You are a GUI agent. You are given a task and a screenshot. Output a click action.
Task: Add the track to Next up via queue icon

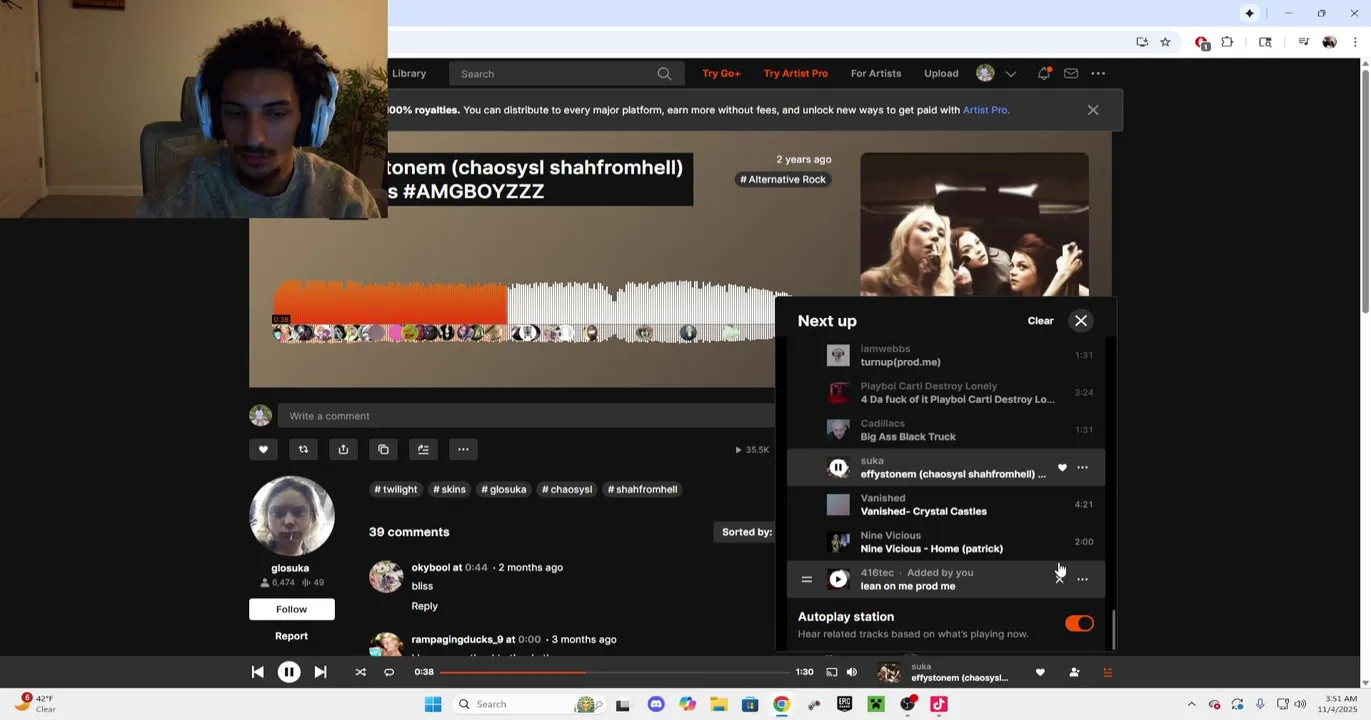(423, 450)
